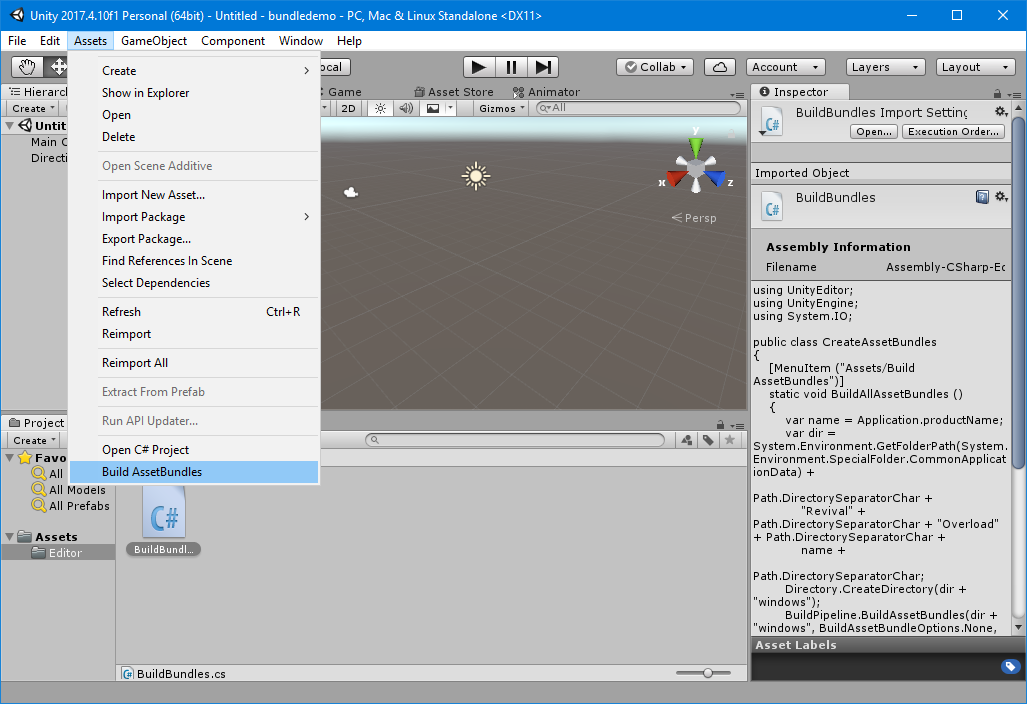Image resolution: width=1027 pixels, height=704 pixels.
Task: Open the Inspector panel options menu icon
Action: 1013,94
